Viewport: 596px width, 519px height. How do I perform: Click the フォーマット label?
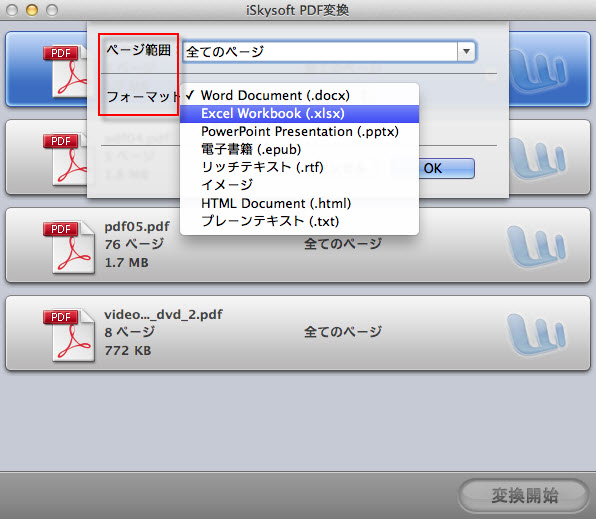point(143,97)
